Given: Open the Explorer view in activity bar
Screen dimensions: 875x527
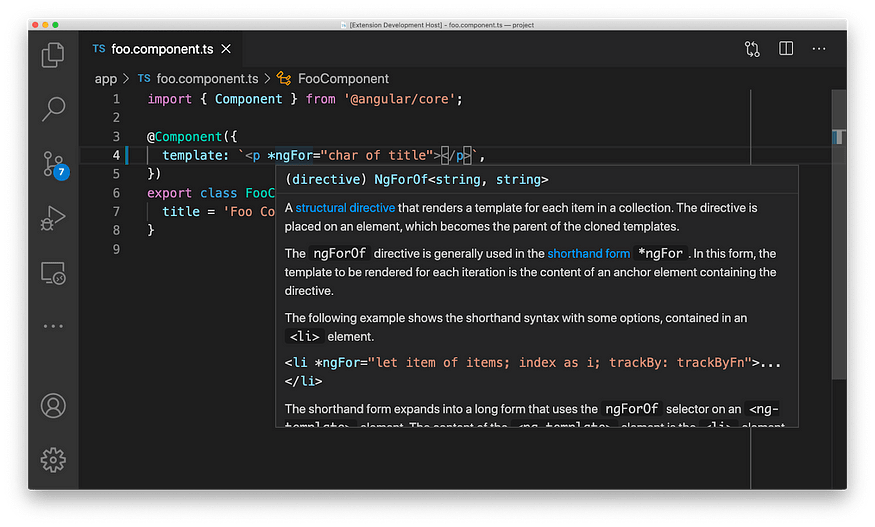Looking at the screenshot, I should click(53, 55).
